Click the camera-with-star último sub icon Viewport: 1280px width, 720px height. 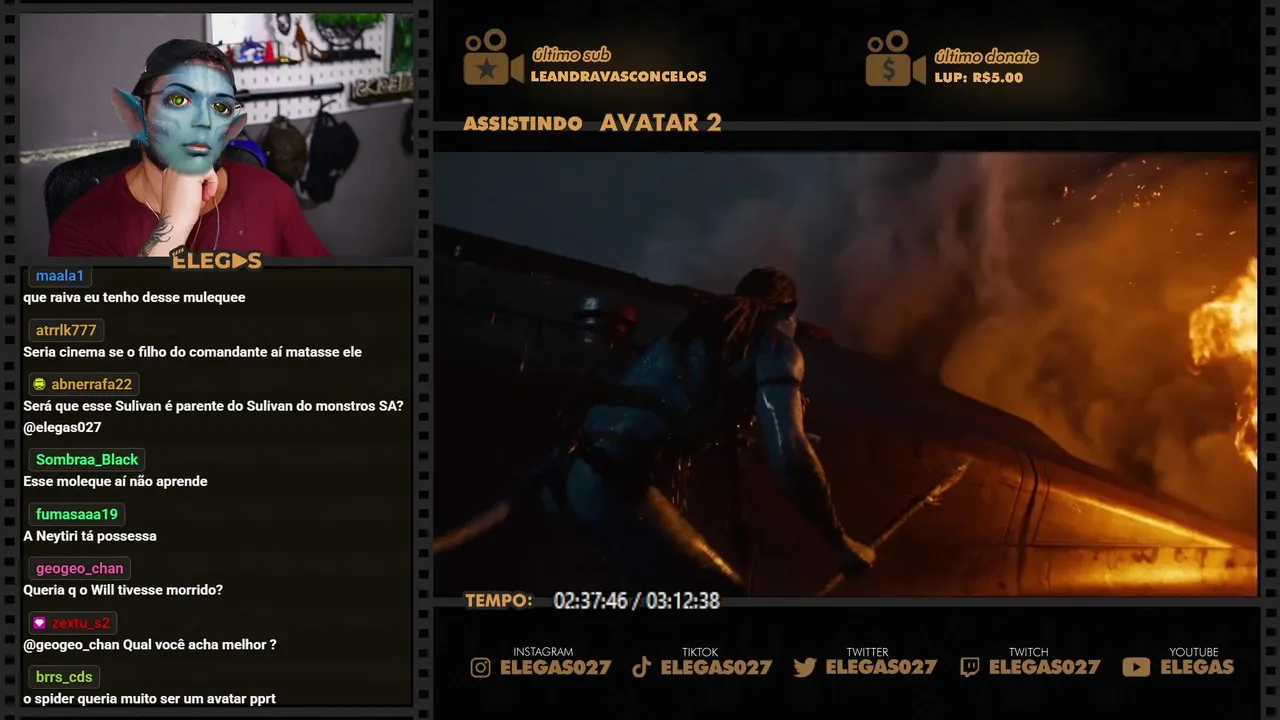(x=493, y=57)
